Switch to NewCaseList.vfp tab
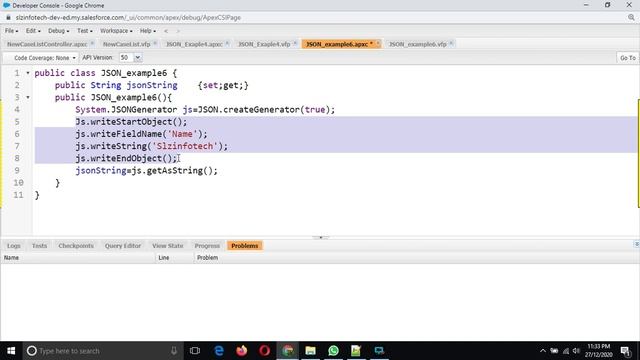This screenshot has height=360, width=640. [127, 44]
